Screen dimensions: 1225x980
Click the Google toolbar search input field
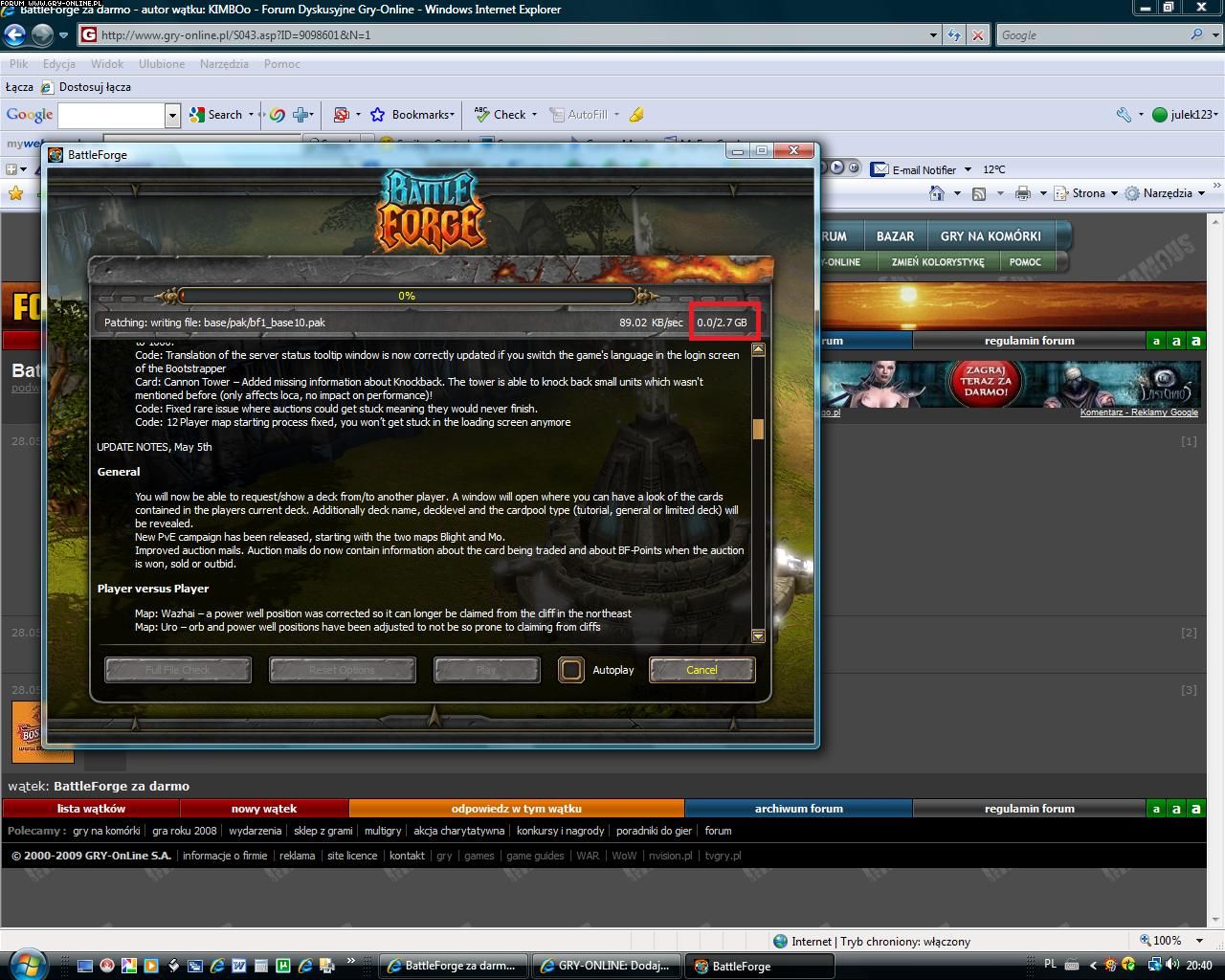(x=112, y=115)
